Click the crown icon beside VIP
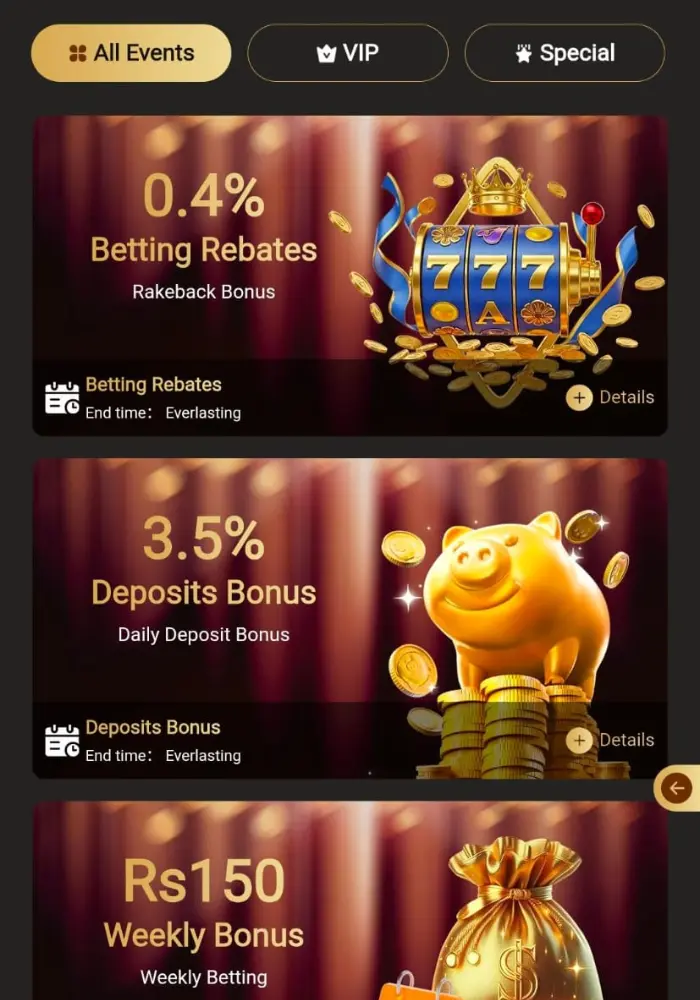Image resolution: width=700 pixels, height=1000 pixels. pyautogui.click(x=326, y=54)
